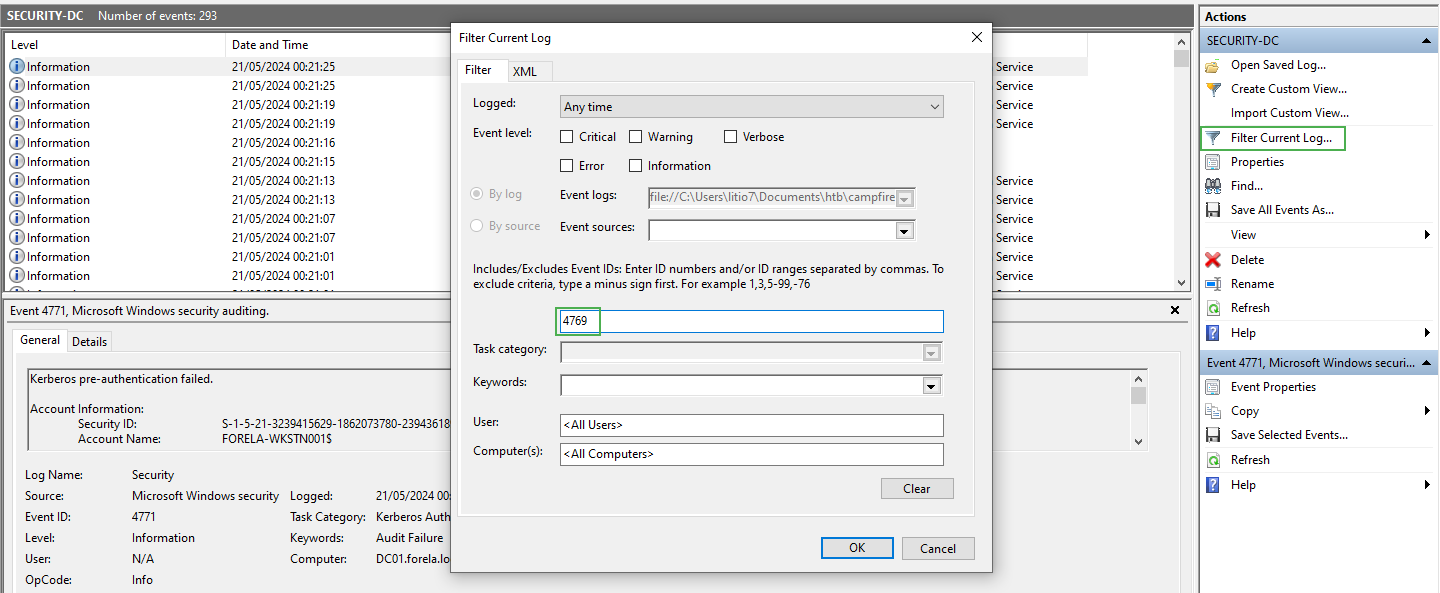Enable the Information event level checkbox
Viewport: 1440px width, 593px height.
tap(635, 166)
